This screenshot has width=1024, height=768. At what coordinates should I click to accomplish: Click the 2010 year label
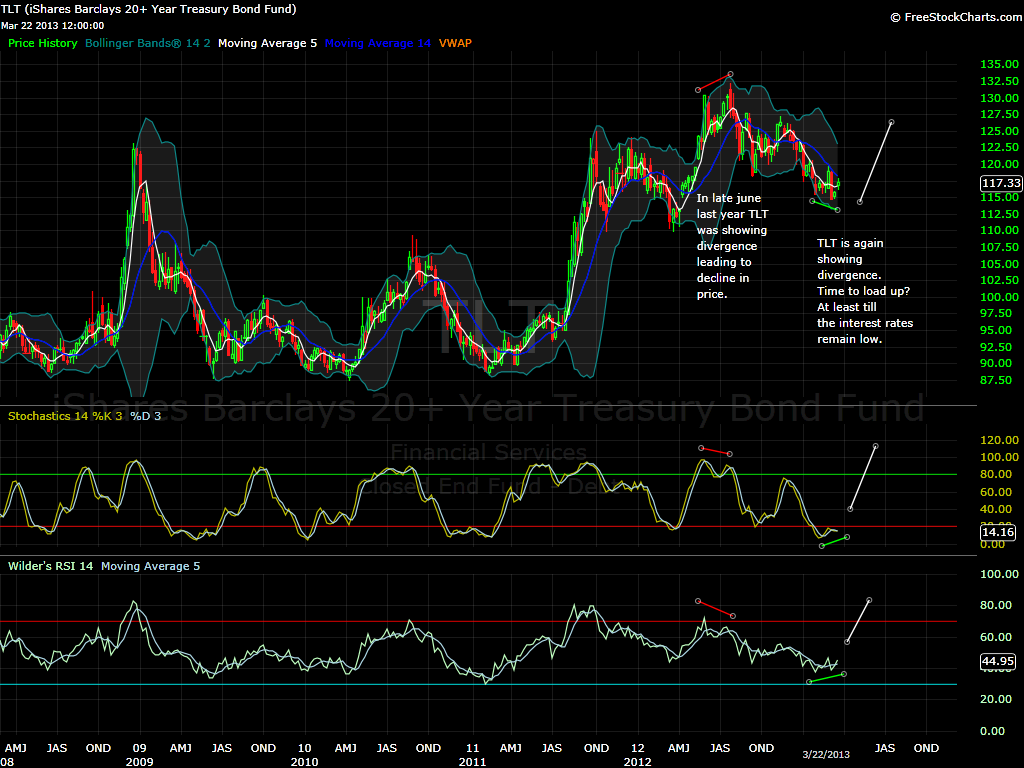point(304,762)
